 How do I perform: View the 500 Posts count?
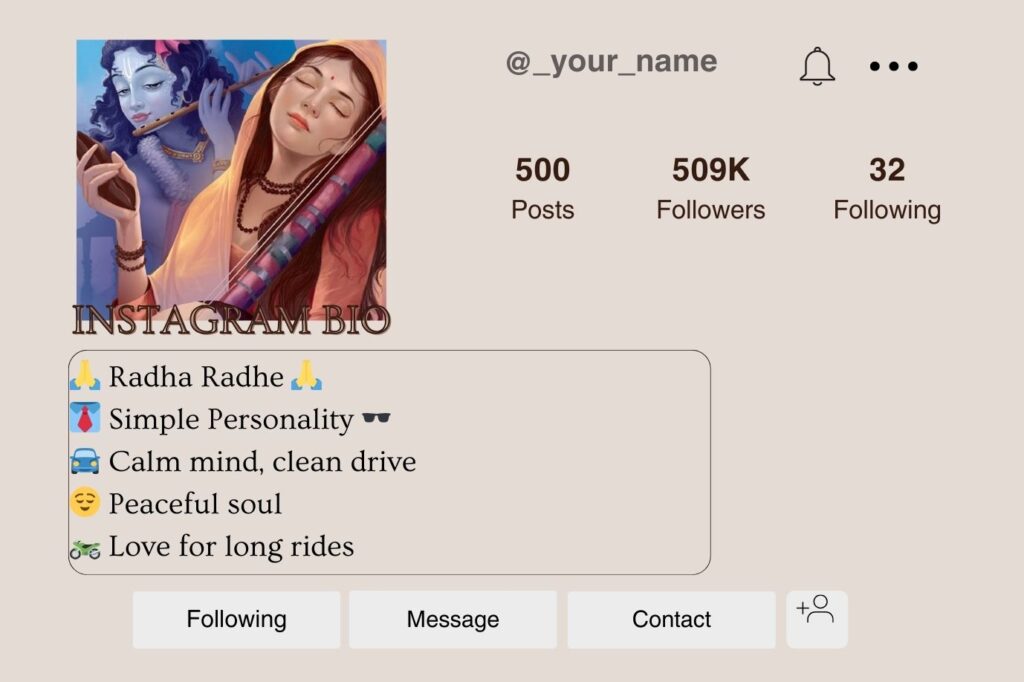click(542, 188)
